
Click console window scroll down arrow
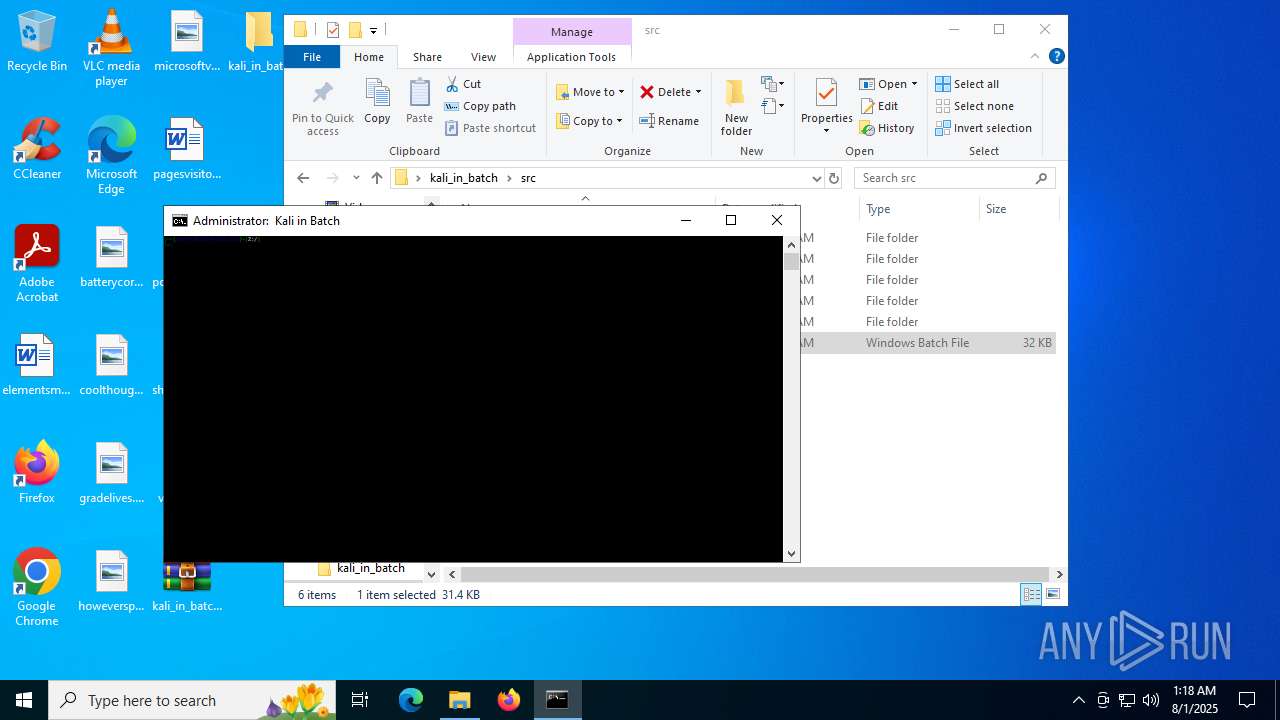(x=791, y=553)
